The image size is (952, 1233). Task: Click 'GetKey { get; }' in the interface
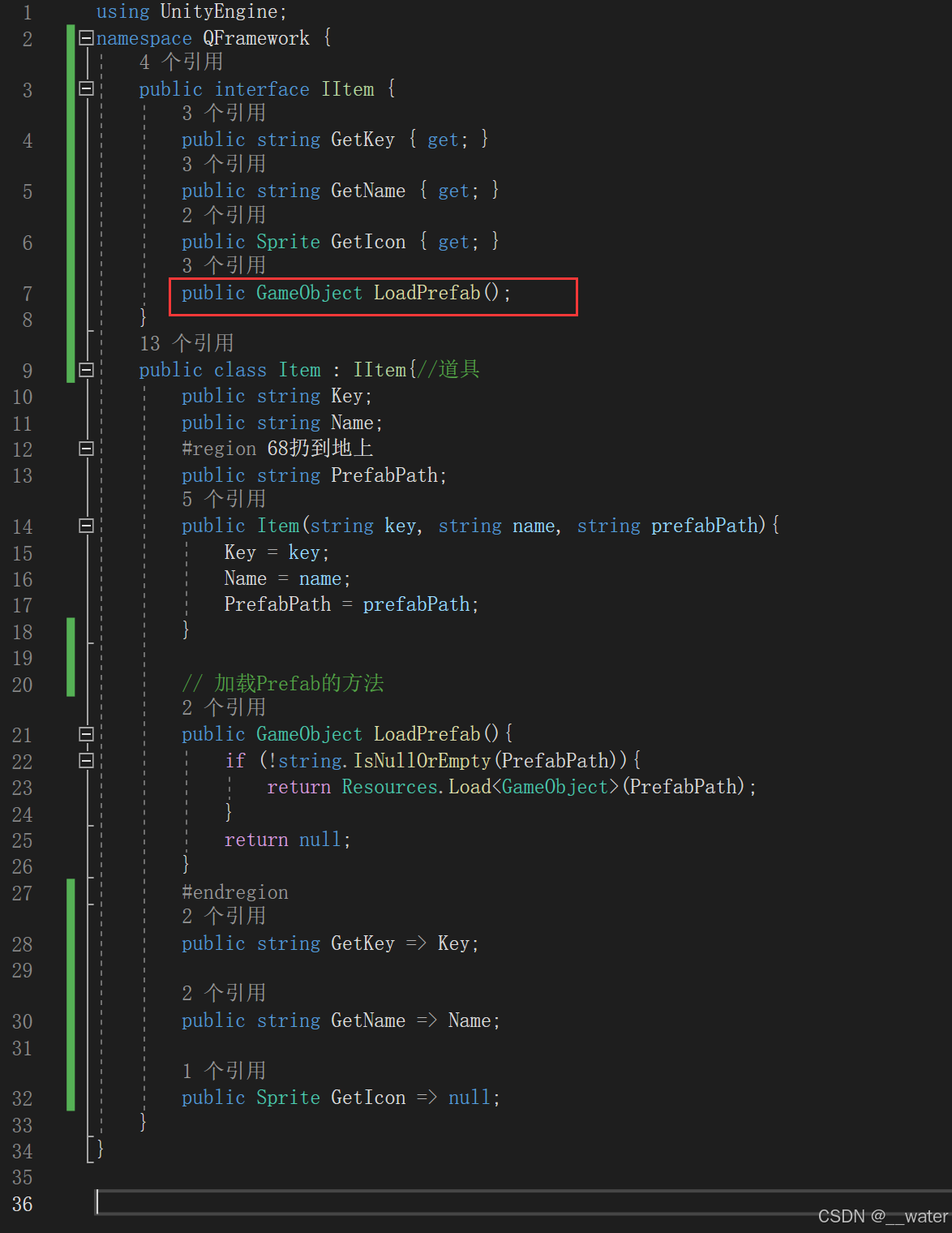click(x=410, y=140)
